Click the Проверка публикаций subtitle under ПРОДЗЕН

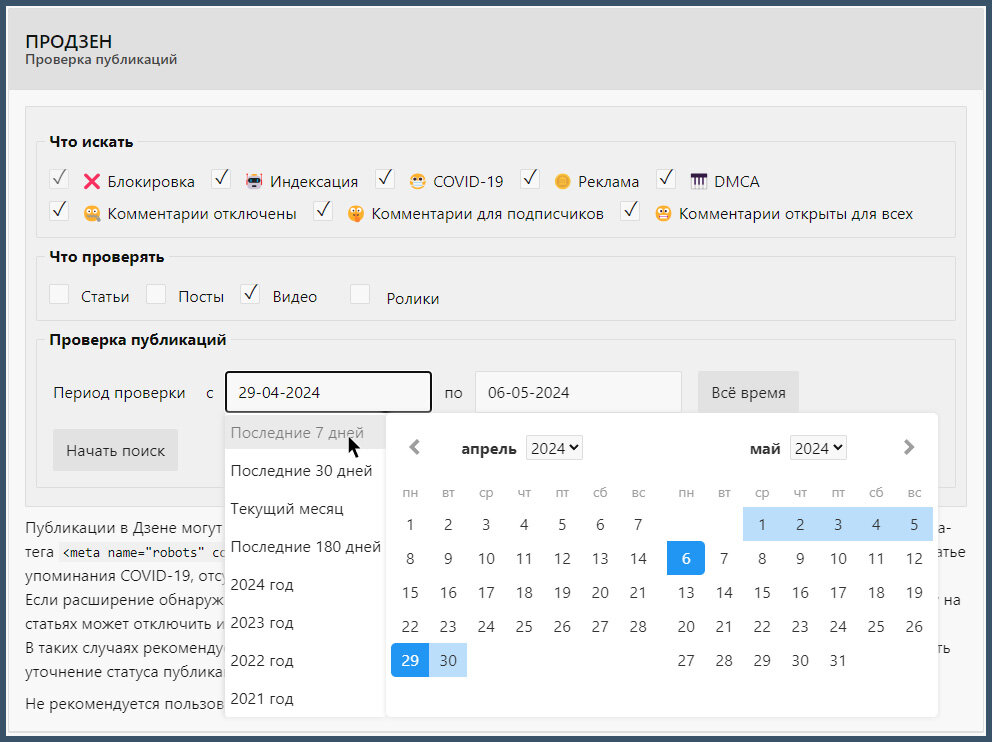(x=101, y=59)
